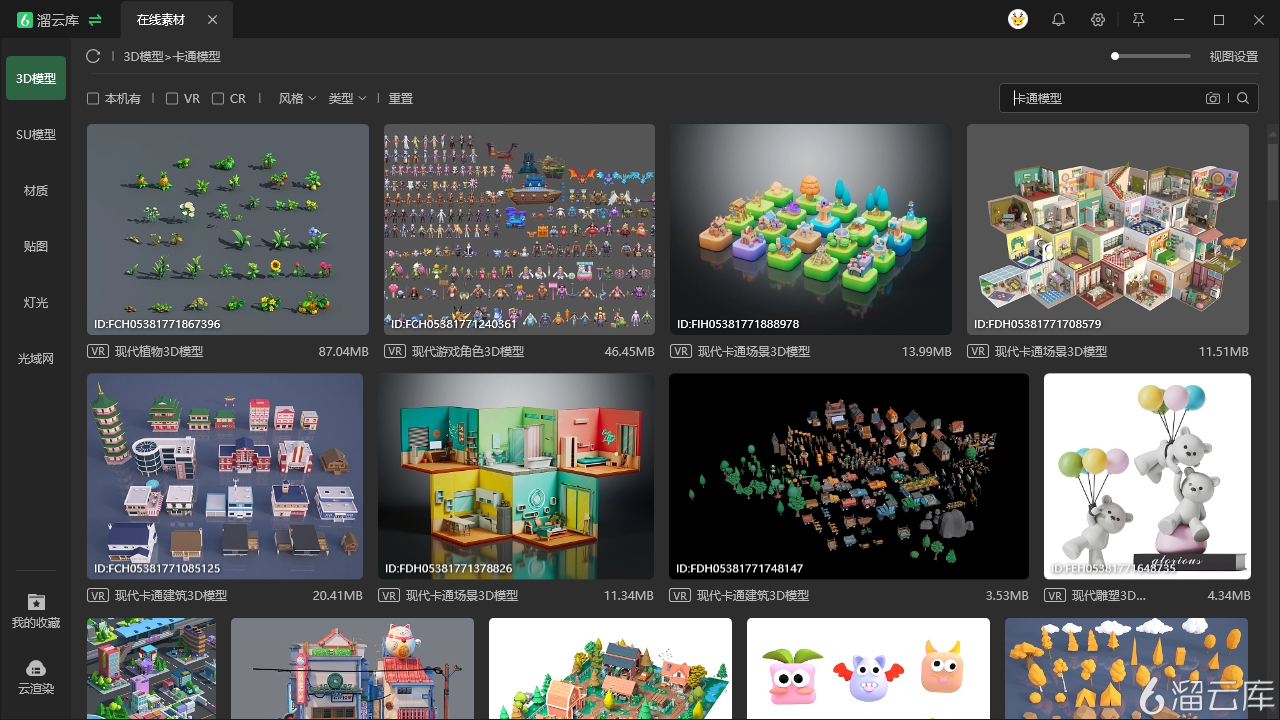Viewport: 1280px width, 720px height.
Task: Enable the CR filter checkbox
Action: tap(218, 99)
